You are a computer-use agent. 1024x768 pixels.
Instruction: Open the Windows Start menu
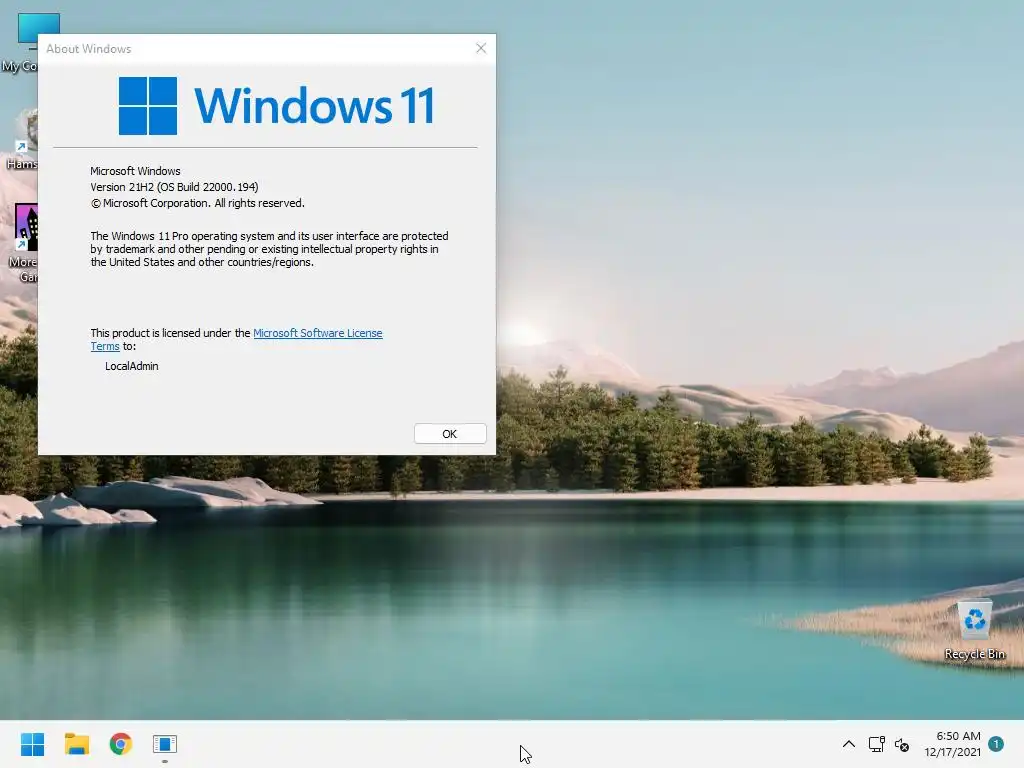pyautogui.click(x=32, y=744)
